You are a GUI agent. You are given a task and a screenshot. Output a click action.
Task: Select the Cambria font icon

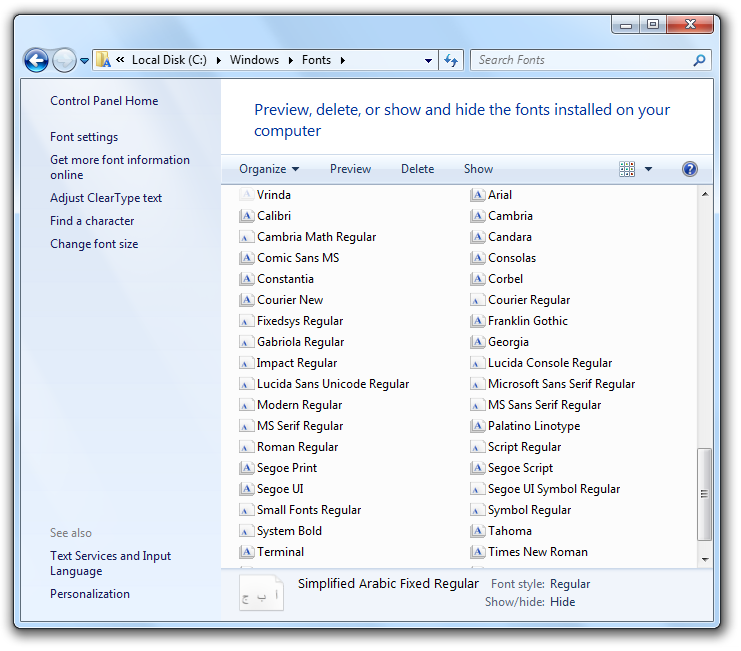pos(477,216)
